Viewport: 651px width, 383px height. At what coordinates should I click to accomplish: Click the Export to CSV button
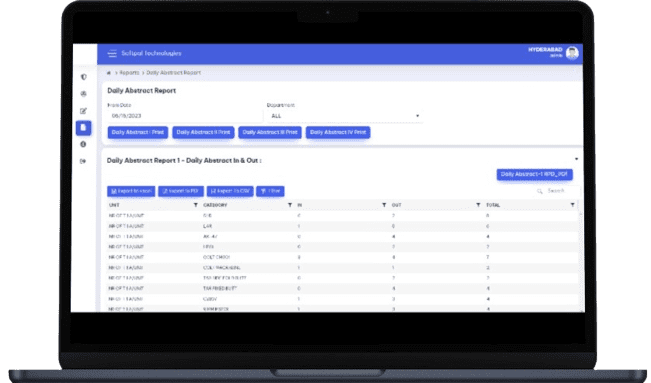point(230,191)
